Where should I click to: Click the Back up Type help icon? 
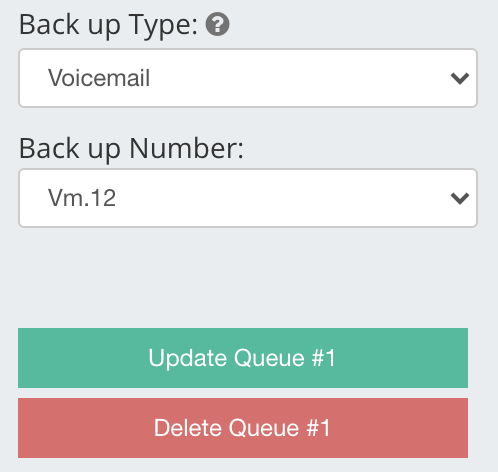coord(217,24)
